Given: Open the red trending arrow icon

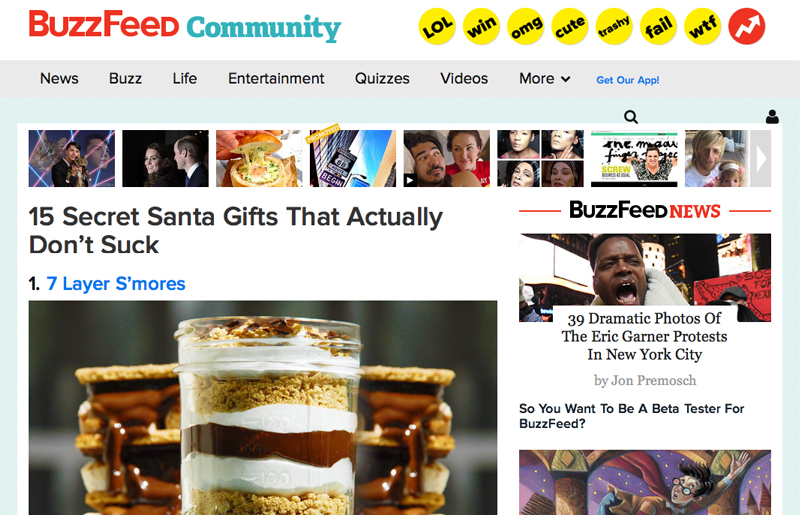Looking at the screenshot, I should [x=746, y=27].
